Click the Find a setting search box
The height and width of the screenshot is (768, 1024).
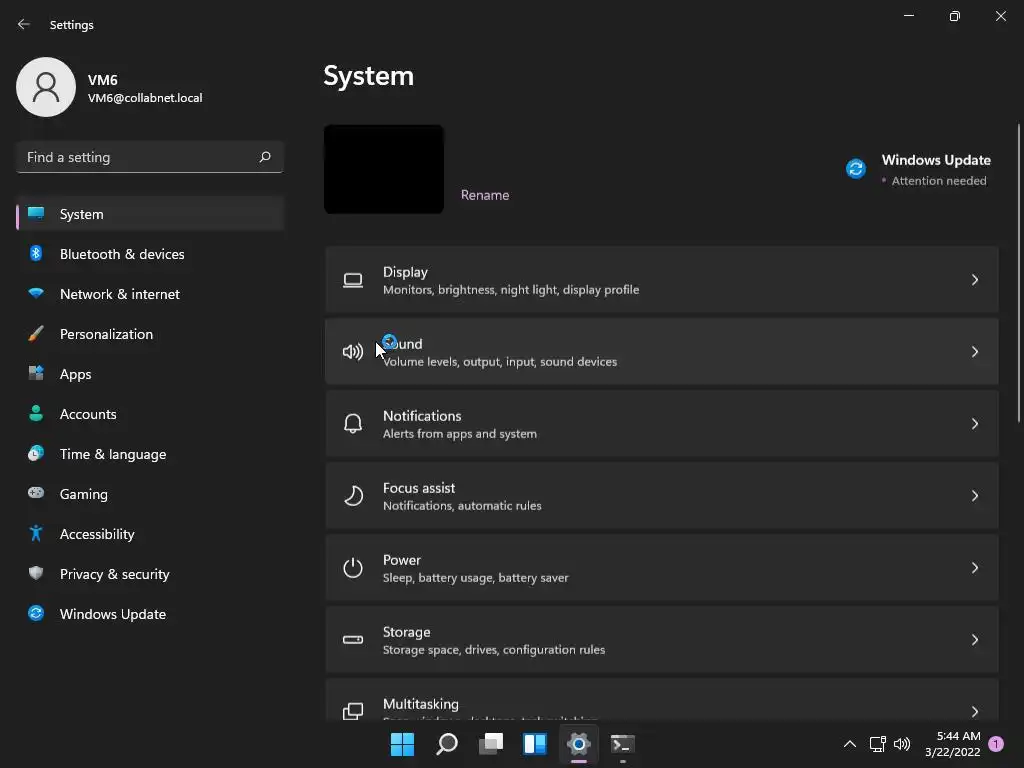point(150,157)
